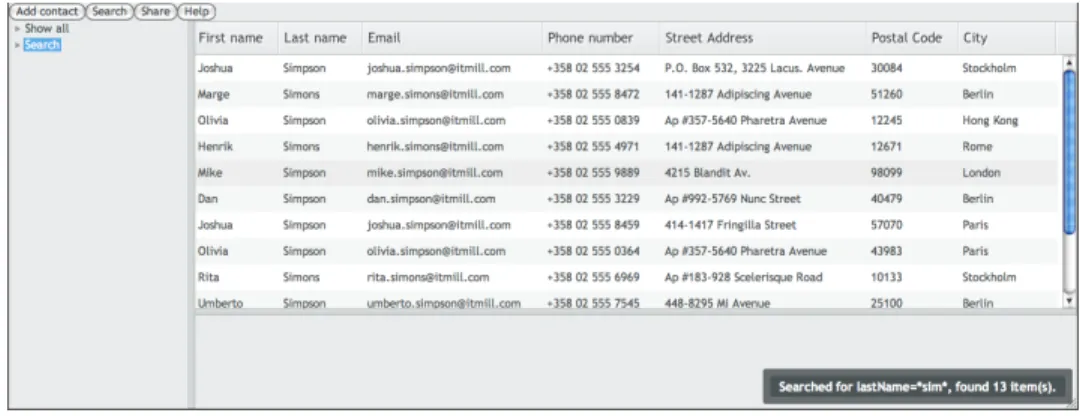Open the Help button
The height and width of the screenshot is (416, 1080).
pyautogui.click(x=197, y=12)
